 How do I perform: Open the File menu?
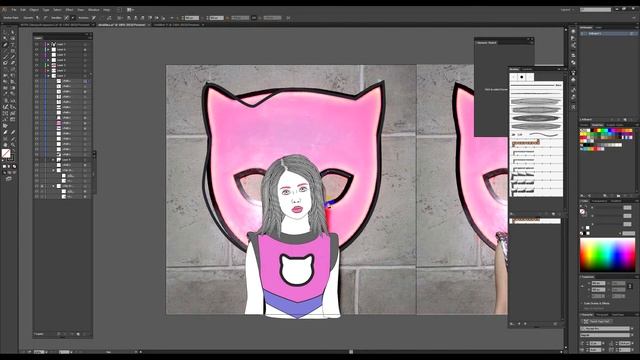point(13,9)
